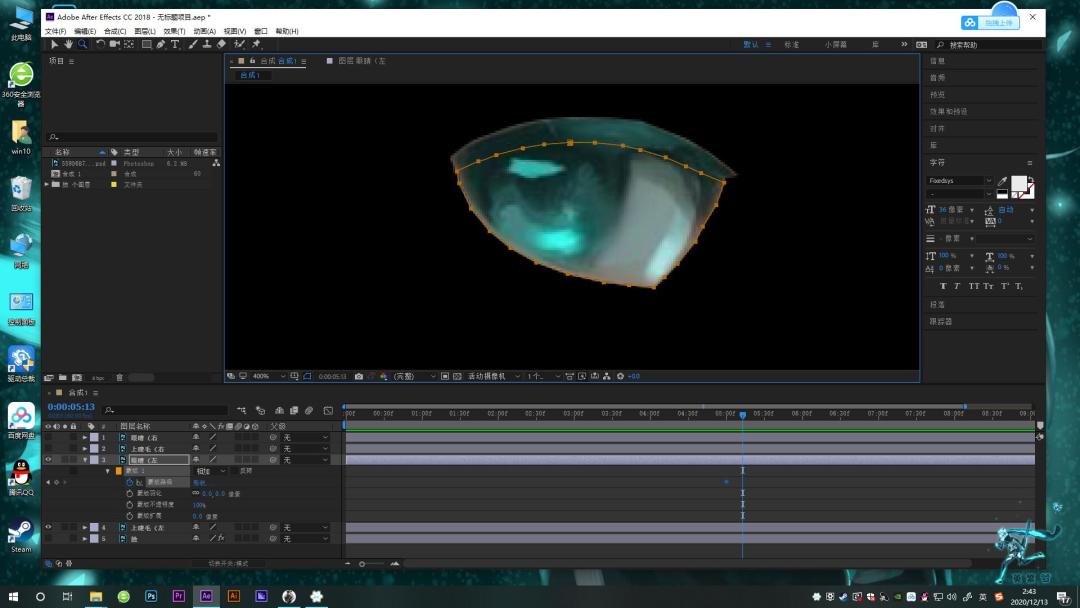Pick the Type (T) tool
The height and width of the screenshot is (608, 1080).
click(x=175, y=44)
